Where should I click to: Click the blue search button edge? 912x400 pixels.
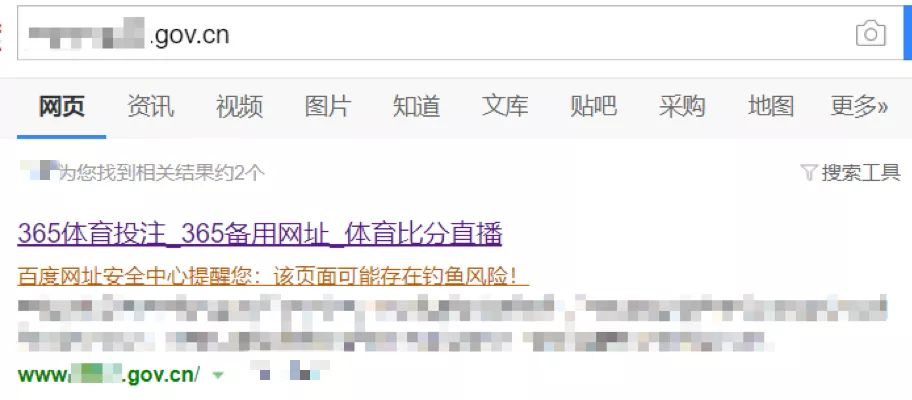click(x=908, y=33)
